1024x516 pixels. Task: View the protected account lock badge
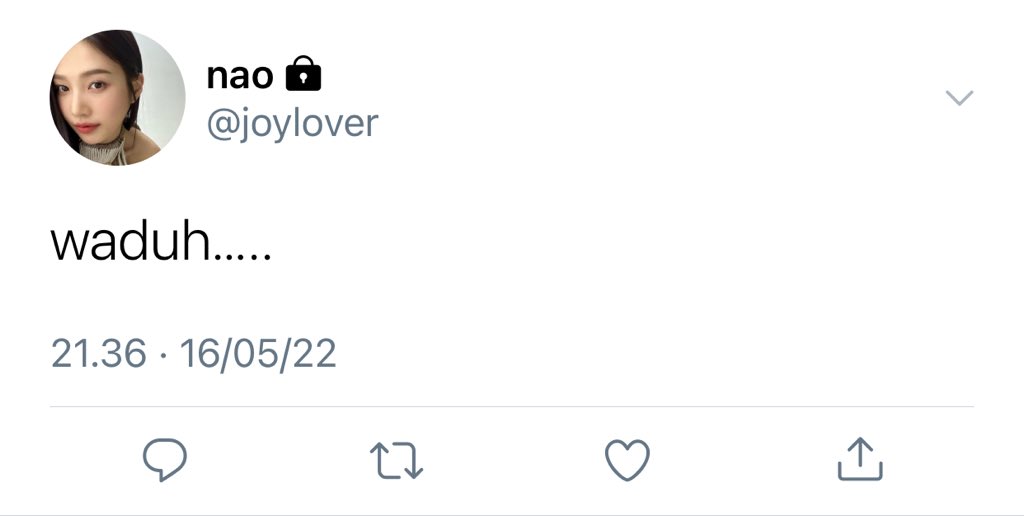(x=304, y=73)
